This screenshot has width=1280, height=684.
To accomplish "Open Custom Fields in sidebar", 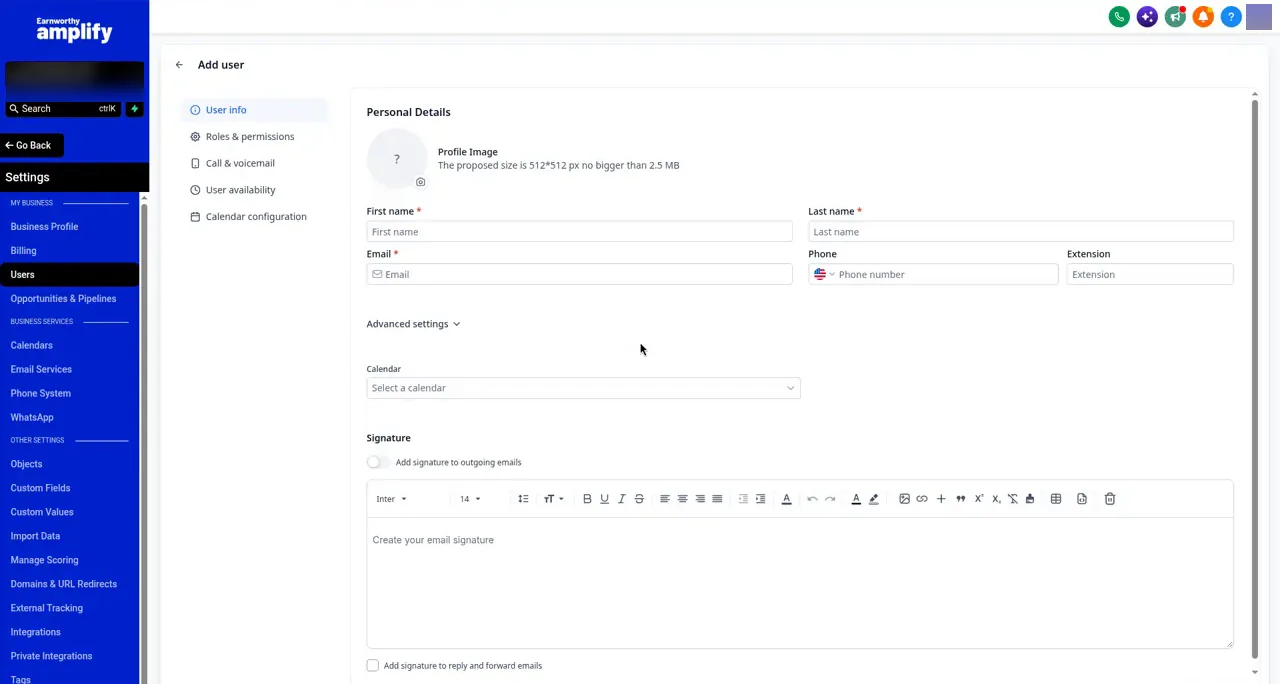I will pyautogui.click(x=40, y=488).
